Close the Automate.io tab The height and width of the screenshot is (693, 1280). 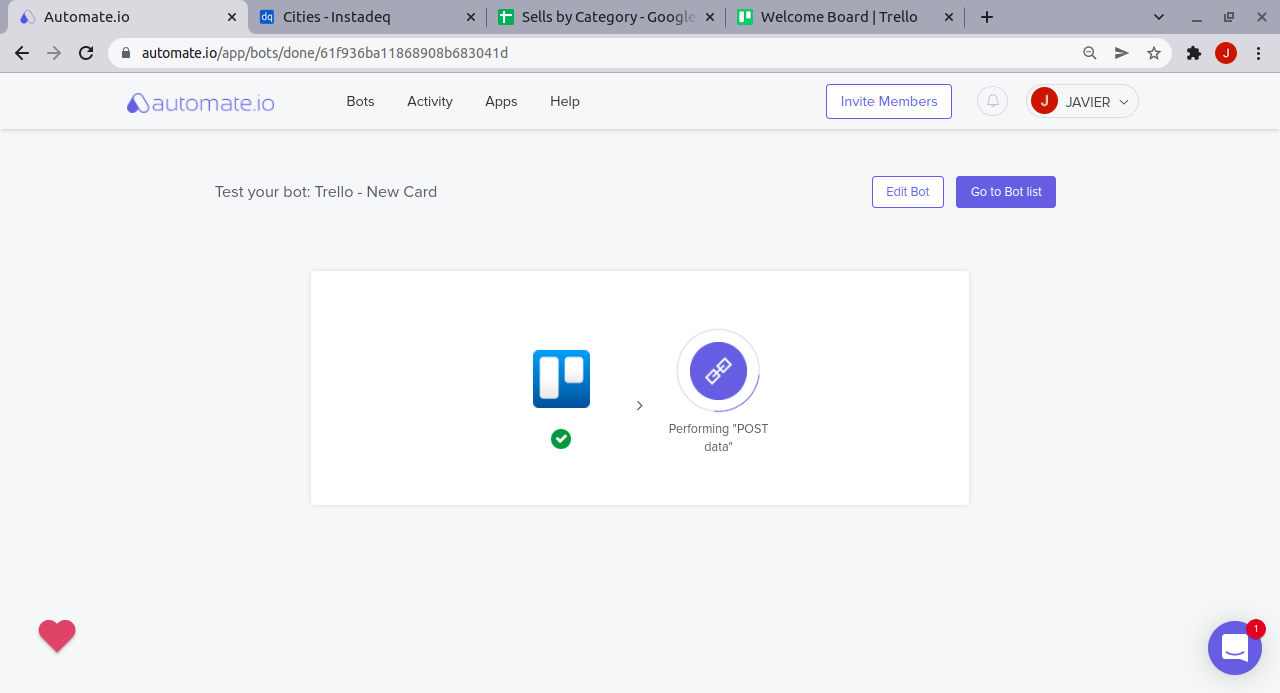[x=232, y=17]
